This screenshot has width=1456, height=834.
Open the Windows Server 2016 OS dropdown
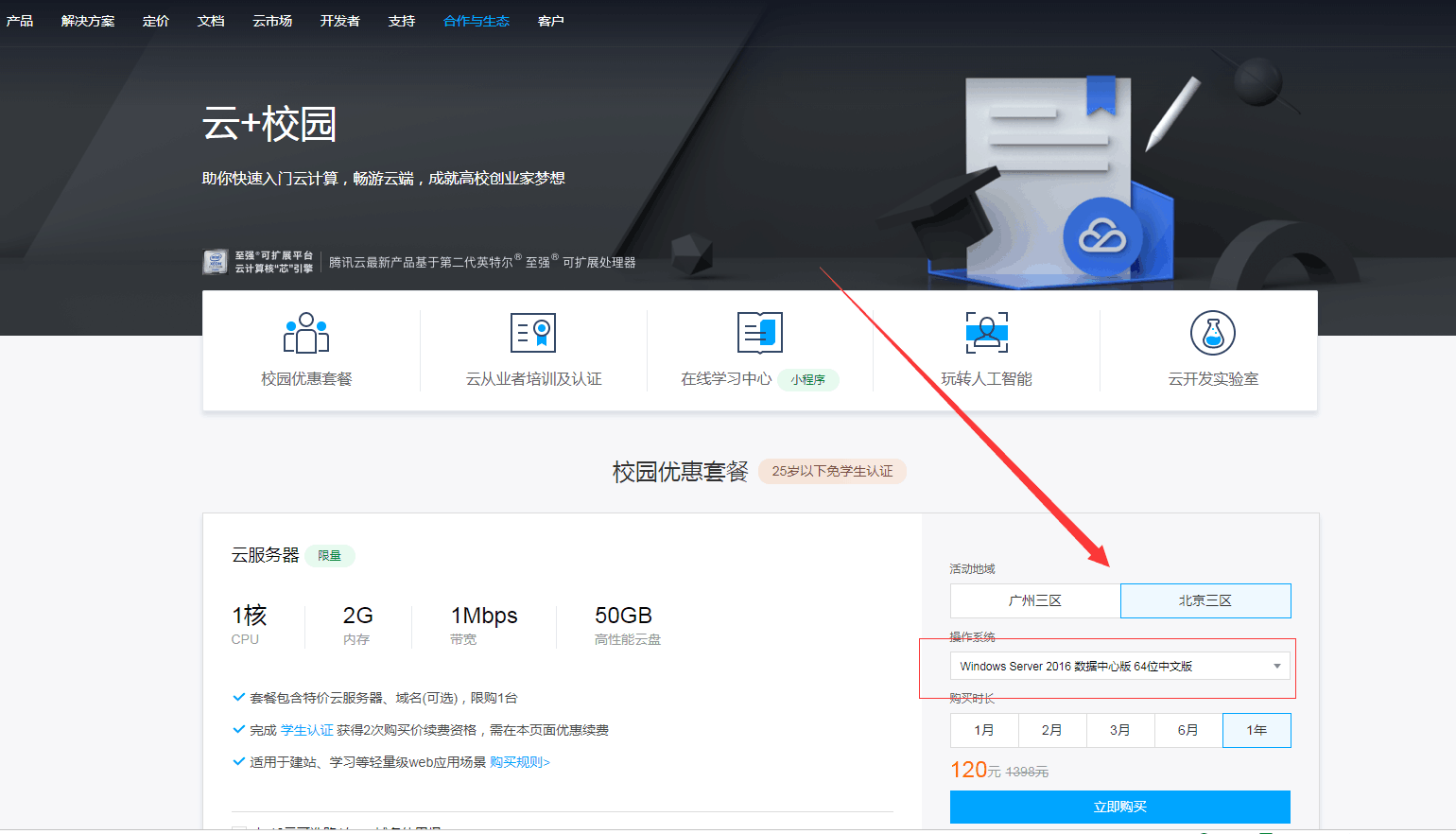coord(1120,666)
